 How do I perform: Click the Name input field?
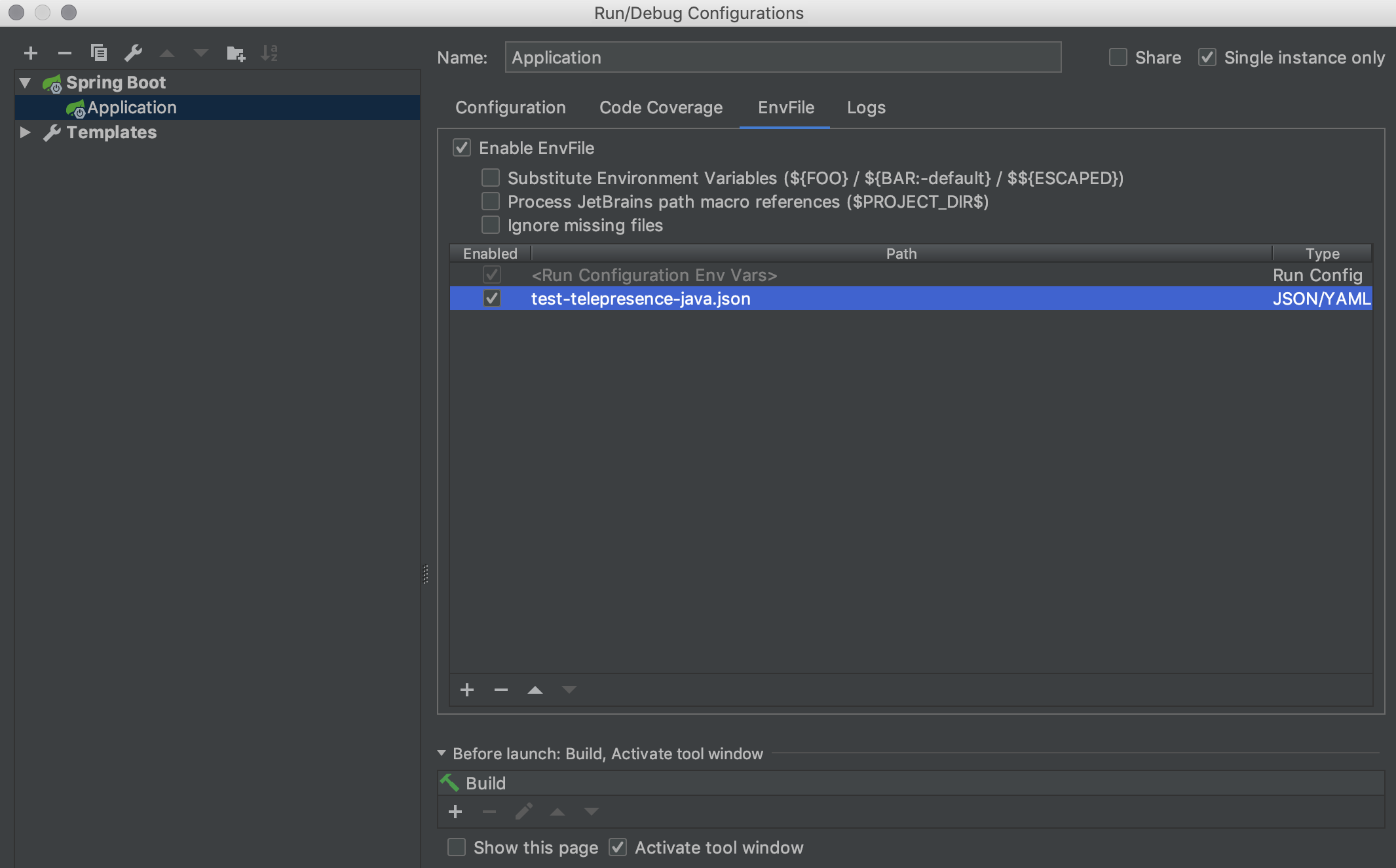point(783,58)
